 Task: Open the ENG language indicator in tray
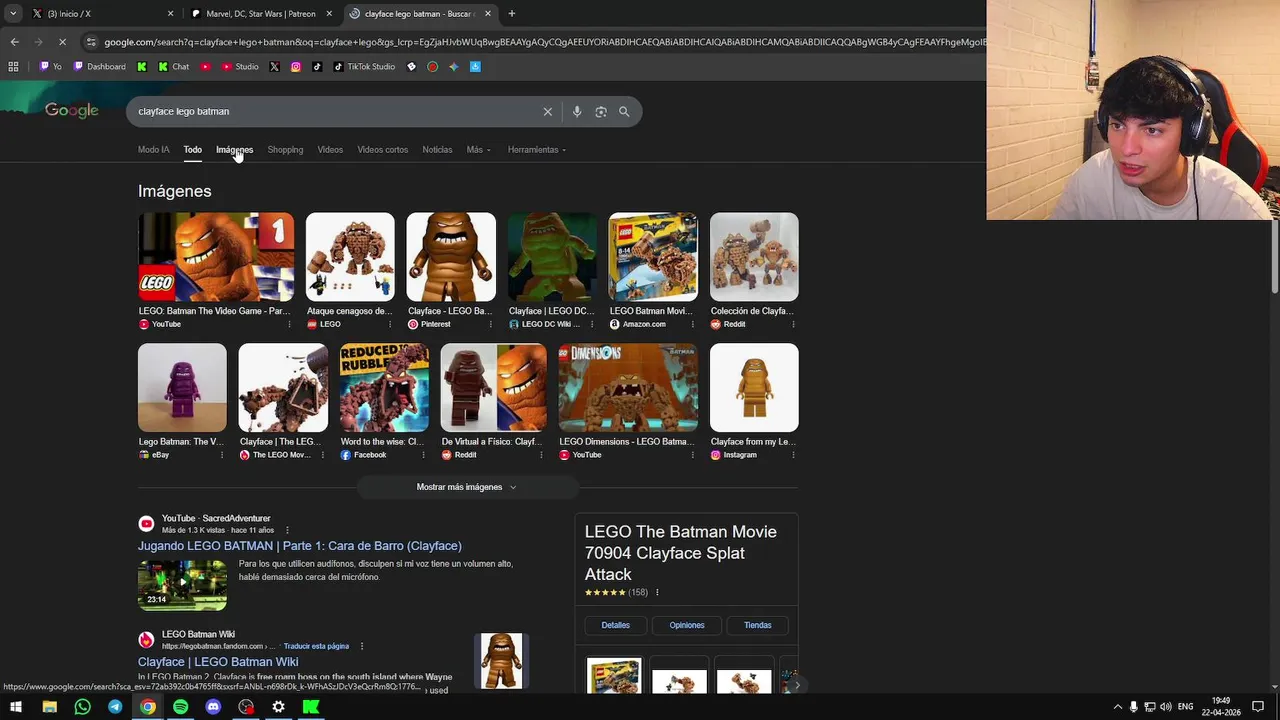tap(1185, 707)
